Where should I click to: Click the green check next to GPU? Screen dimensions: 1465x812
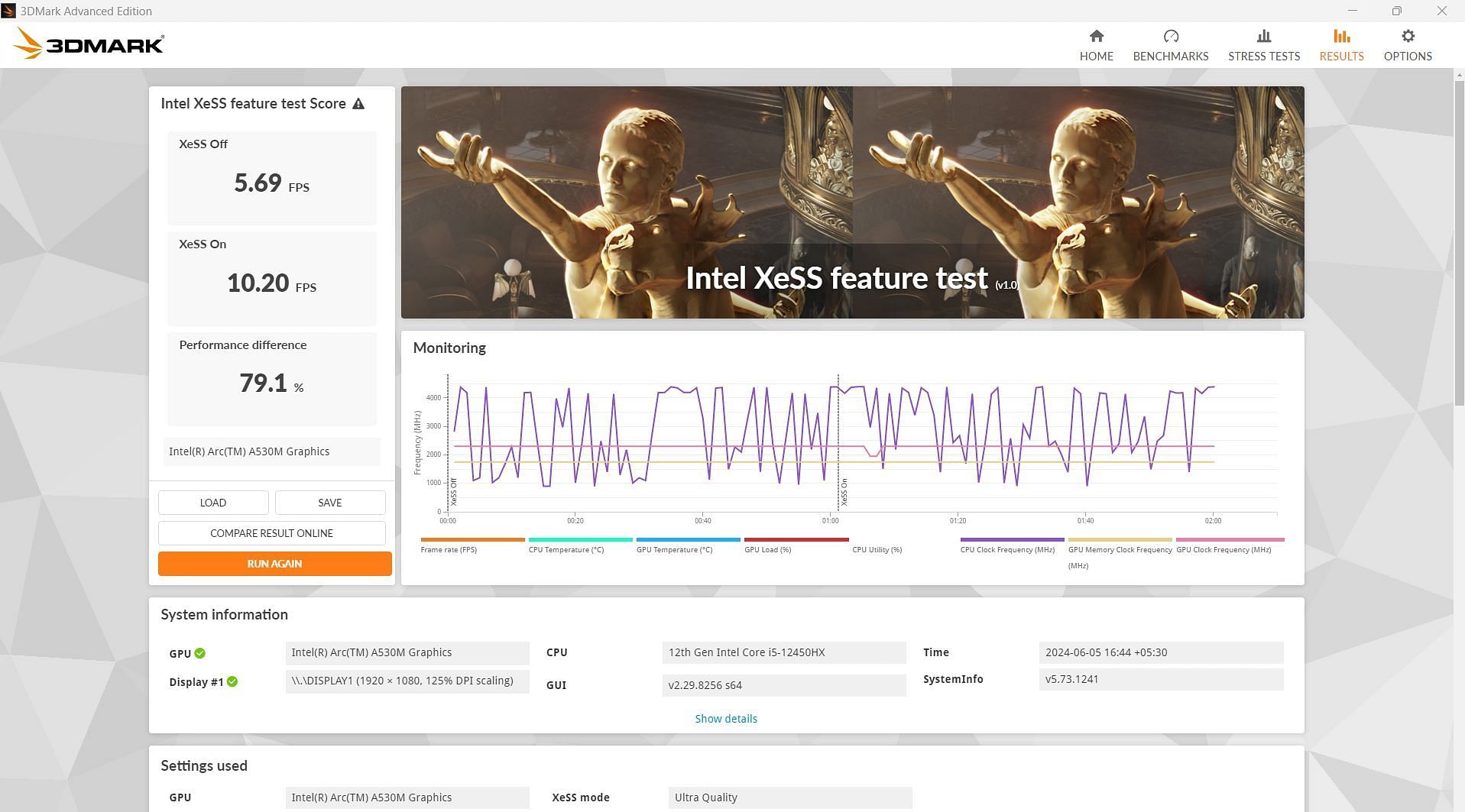tap(199, 653)
